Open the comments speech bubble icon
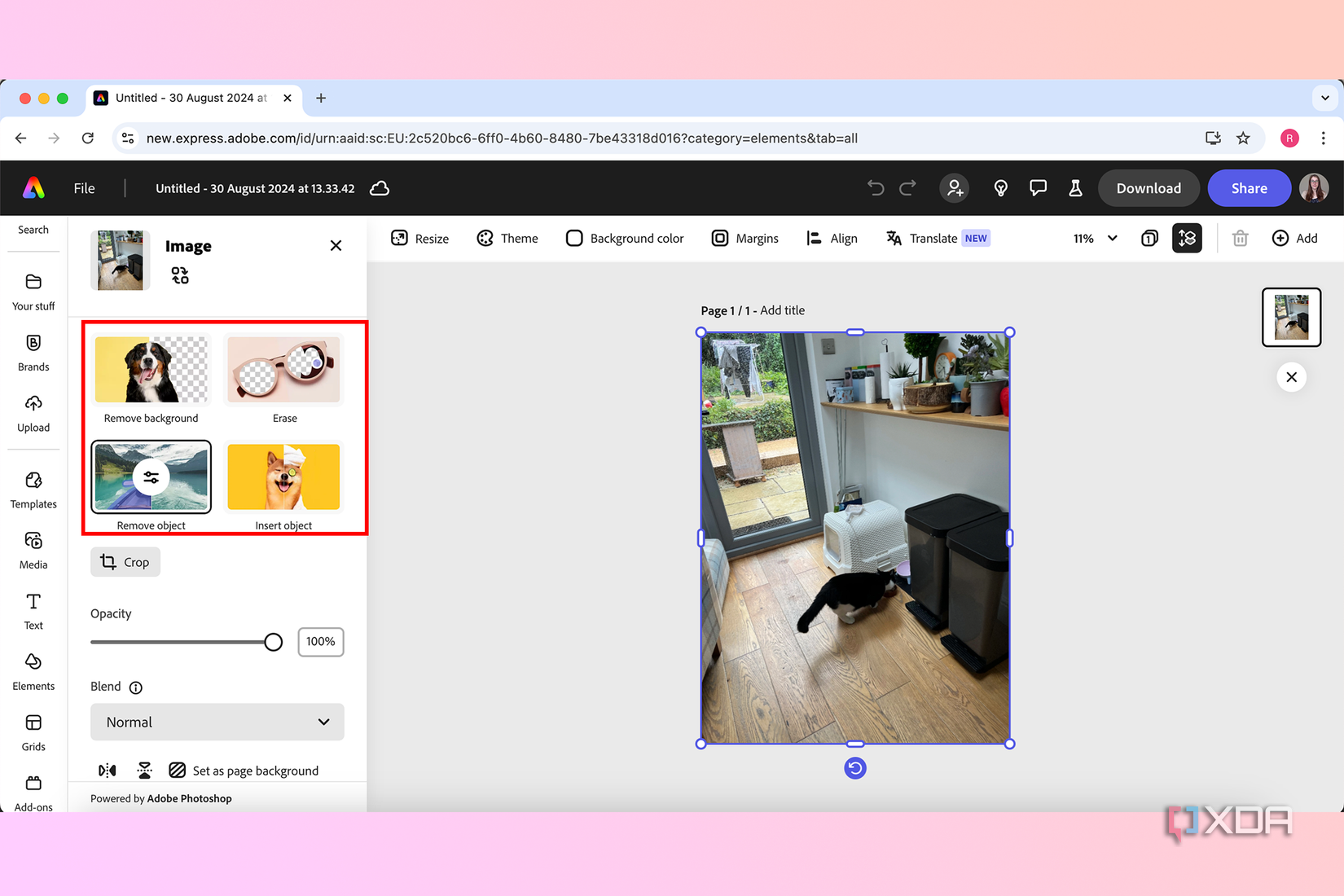 coord(1038,188)
